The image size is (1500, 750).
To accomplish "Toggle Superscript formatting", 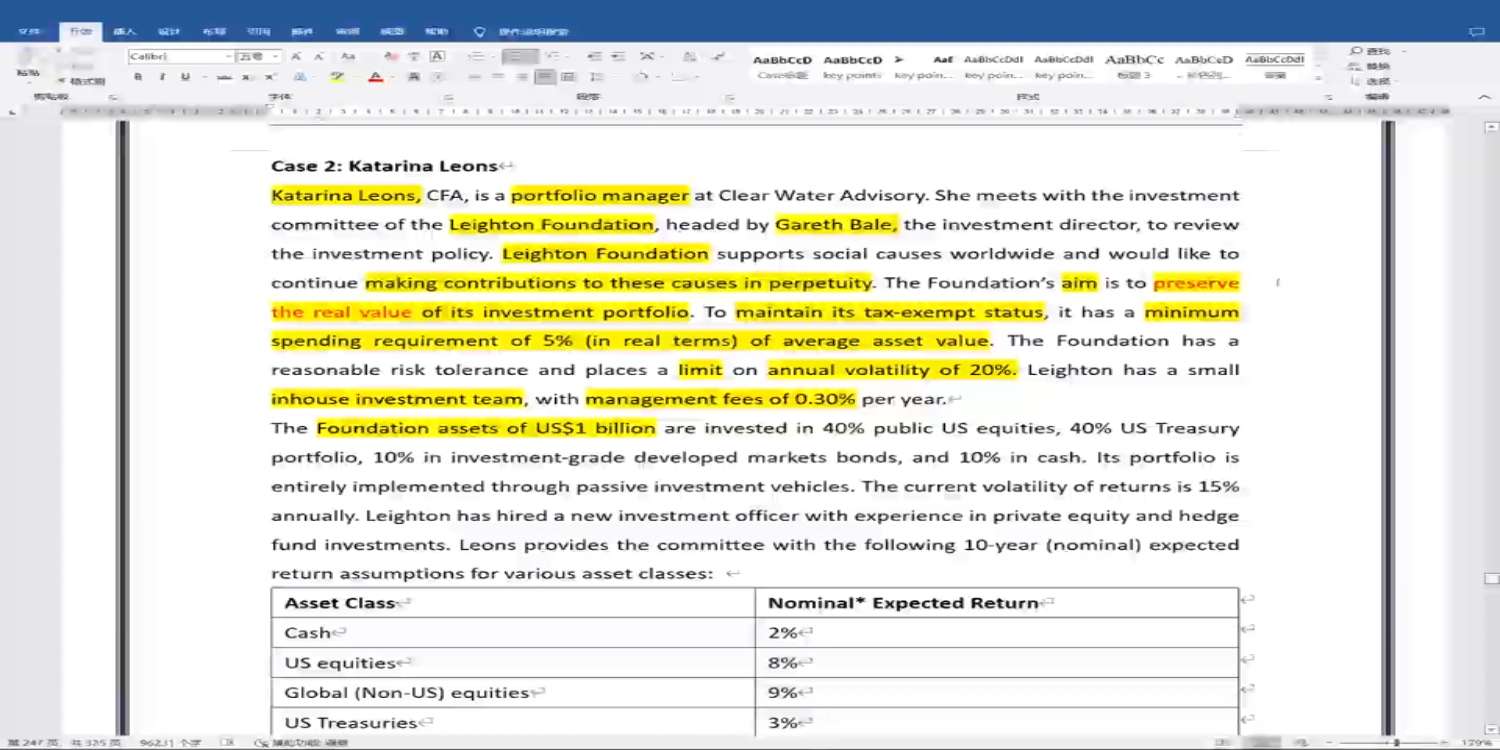I will pyautogui.click(x=270, y=77).
